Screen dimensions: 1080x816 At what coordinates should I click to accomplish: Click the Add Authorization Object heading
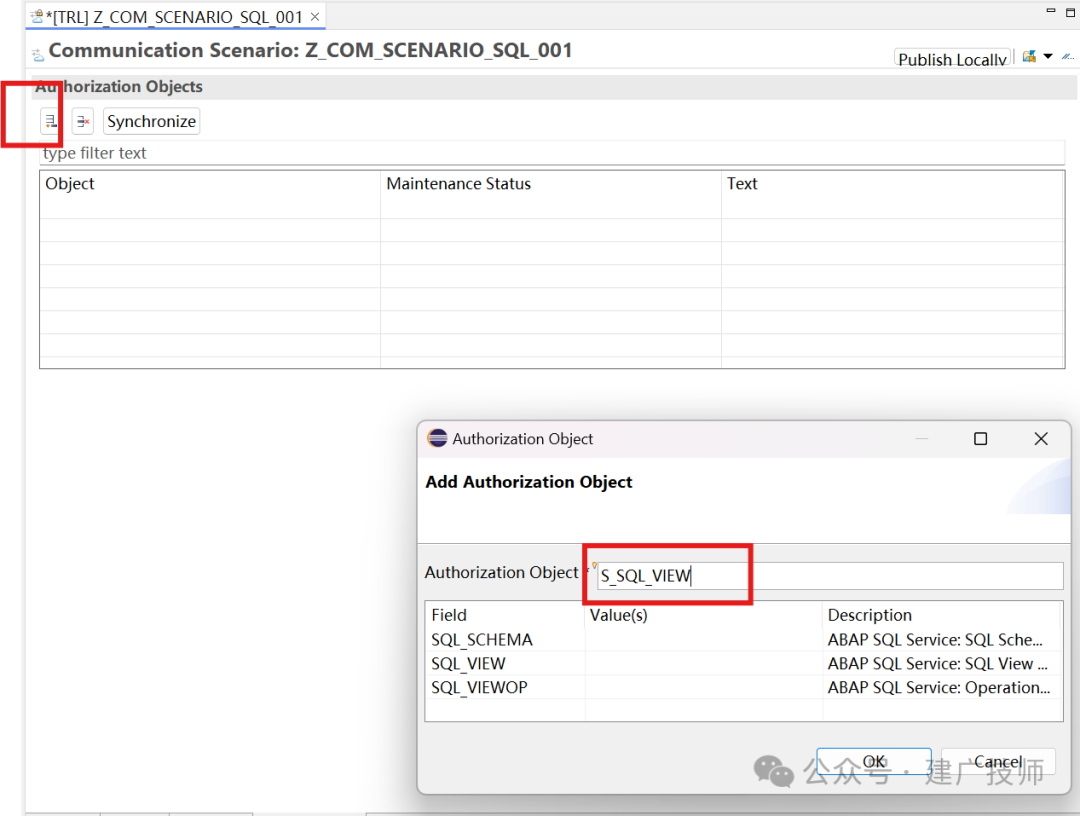528,482
